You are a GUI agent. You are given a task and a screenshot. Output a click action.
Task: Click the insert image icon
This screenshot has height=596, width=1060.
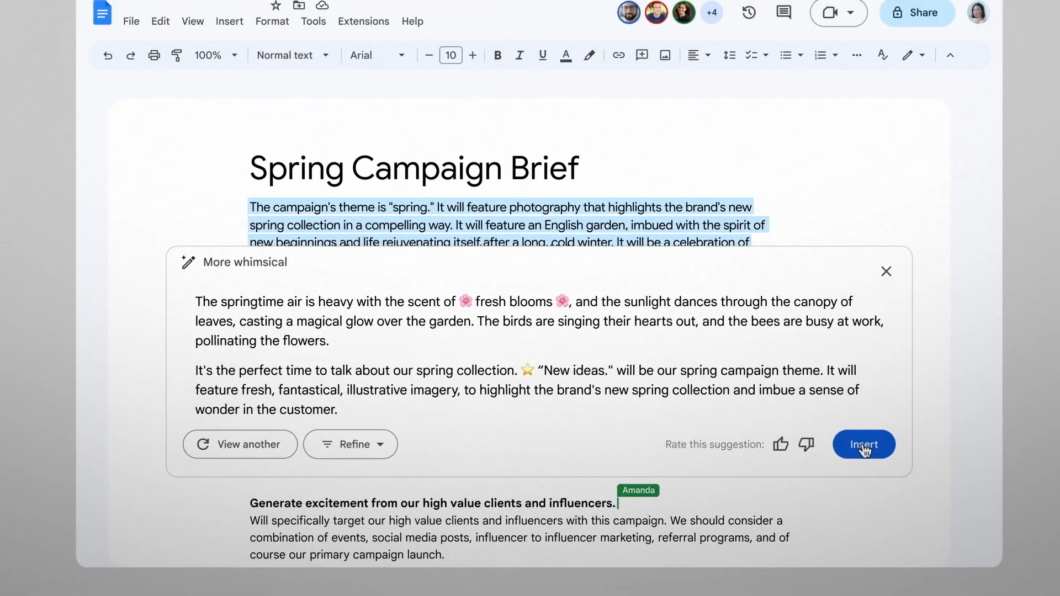pyautogui.click(x=665, y=55)
